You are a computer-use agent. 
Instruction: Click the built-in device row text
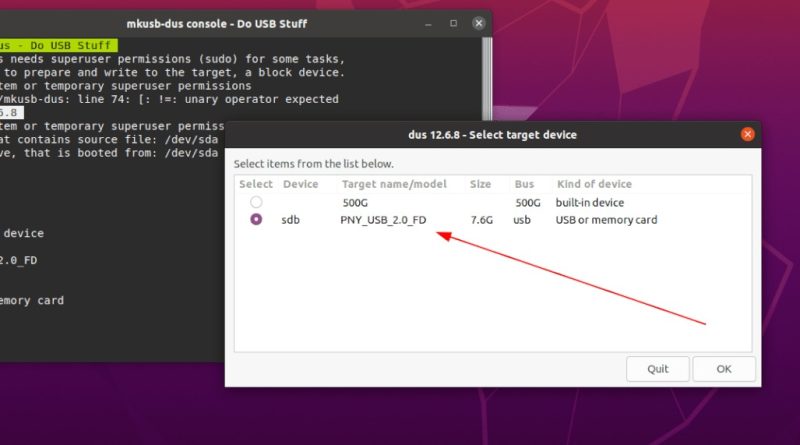[590, 203]
